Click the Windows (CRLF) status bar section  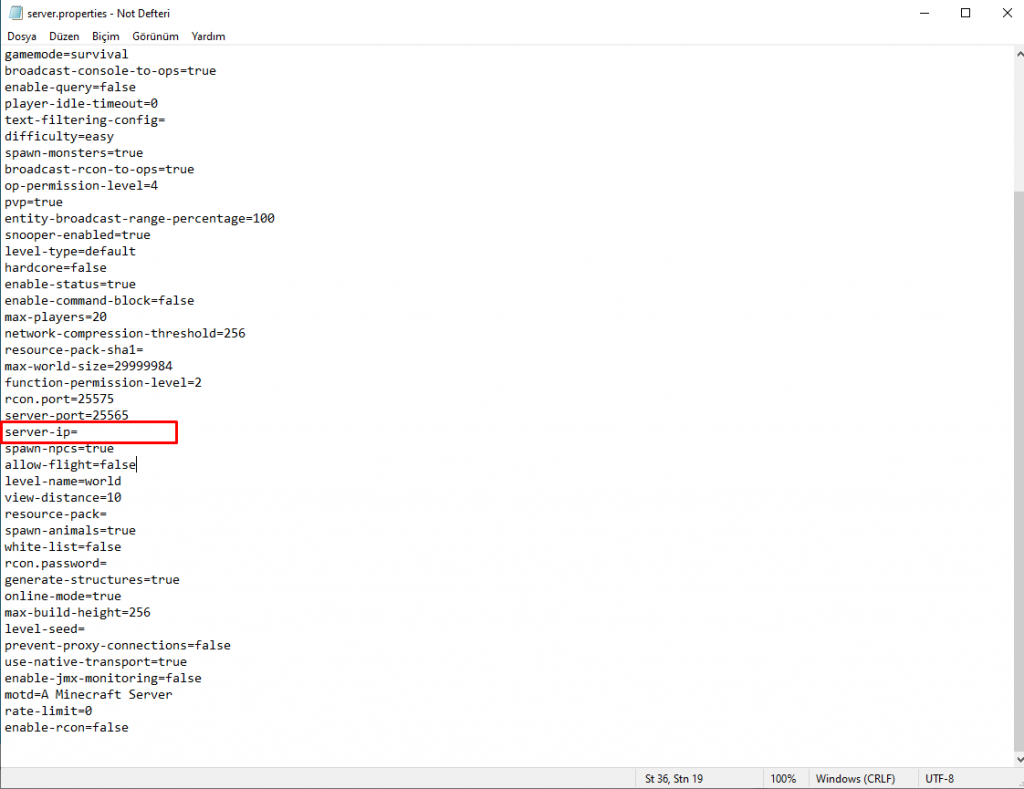855,778
